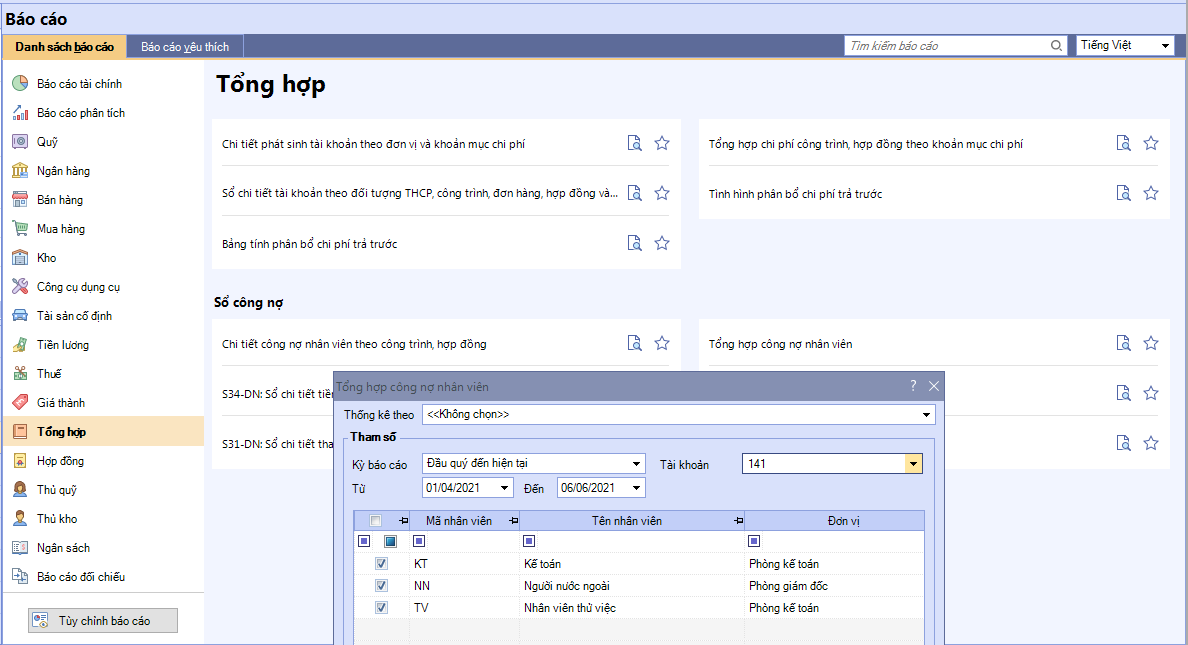Switch to Danh sách báo cáo tab
Image resolution: width=1188 pixels, height=645 pixels.
(x=64, y=47)
